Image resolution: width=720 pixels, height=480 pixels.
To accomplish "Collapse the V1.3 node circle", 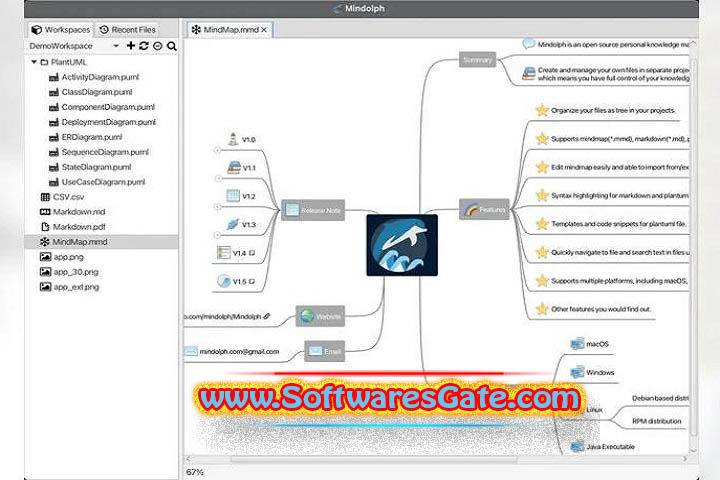I will coord(218,236).
